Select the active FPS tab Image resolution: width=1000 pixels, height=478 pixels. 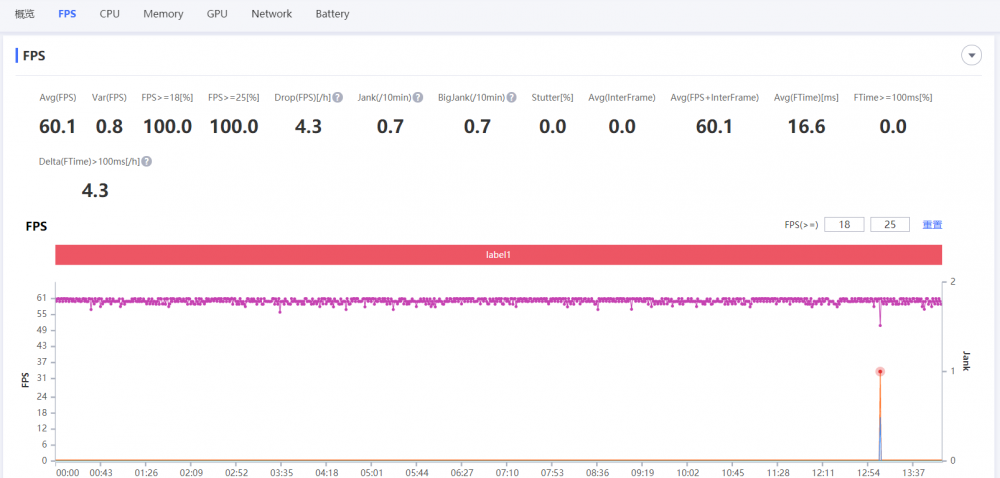pyautogui.click(x=67, y=14)
